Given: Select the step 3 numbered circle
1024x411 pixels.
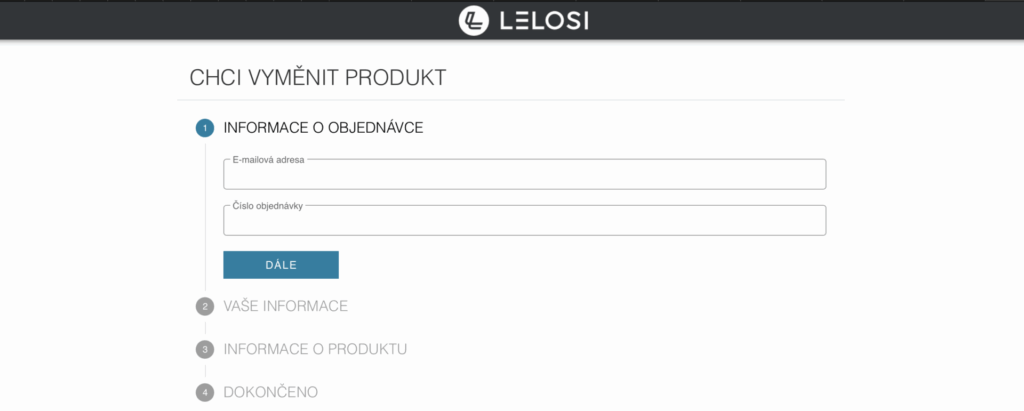Looking at the screenshot, I should click(205, 350).
